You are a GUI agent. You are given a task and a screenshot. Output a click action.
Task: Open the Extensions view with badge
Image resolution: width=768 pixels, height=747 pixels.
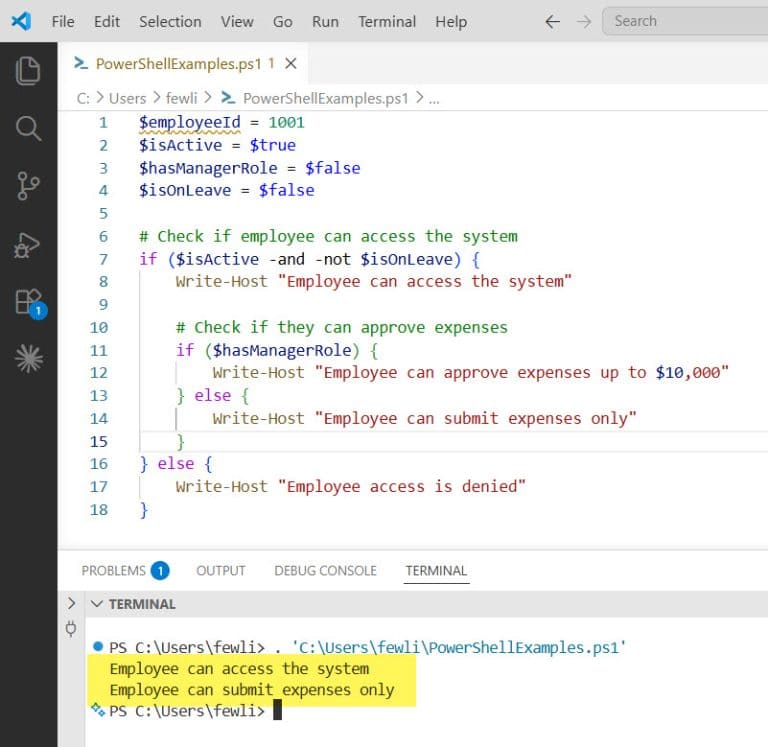pyautogui.click(x=30, y=303)
